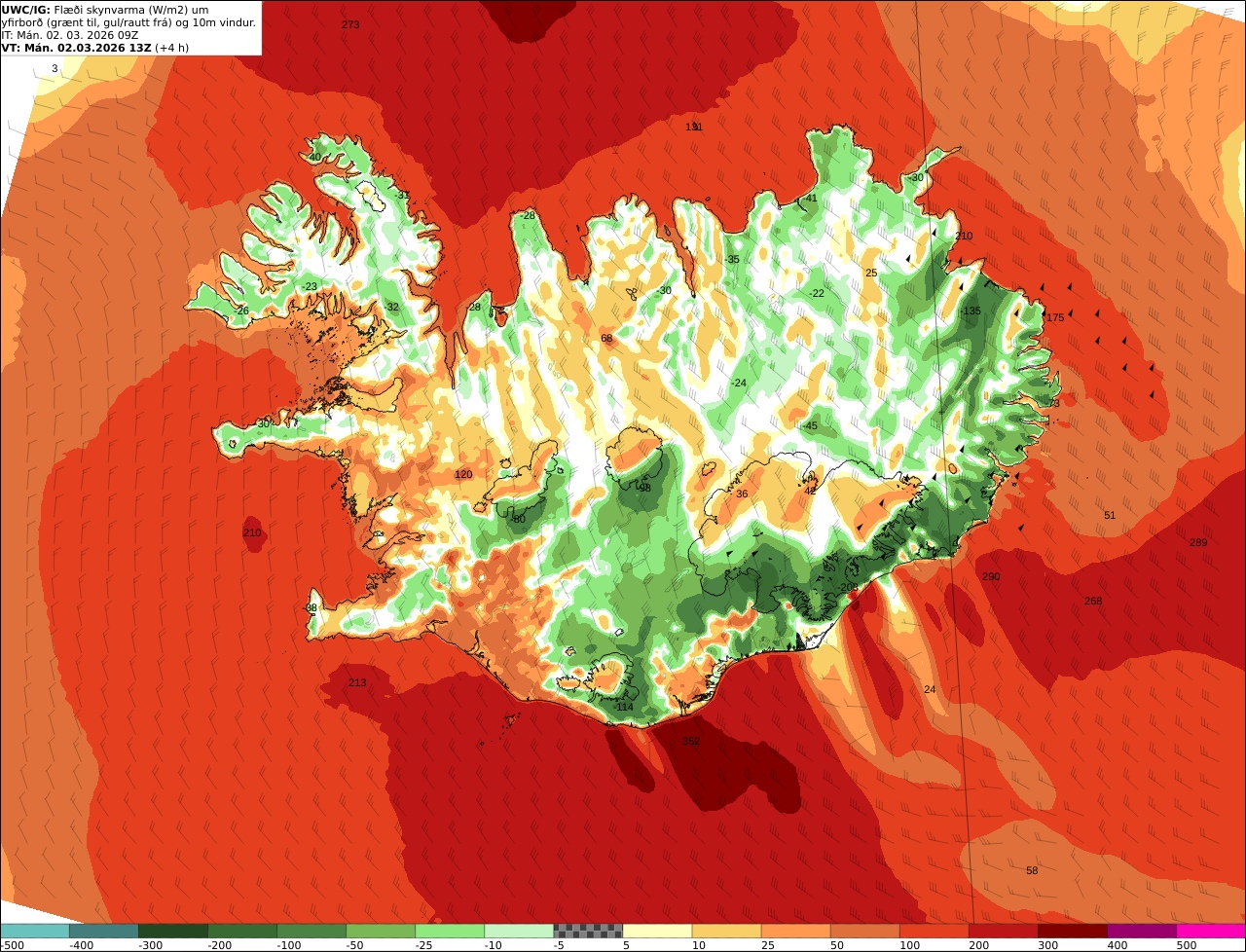The image size is (1246, 952).
Task: Click the value 290 southeast of Iceland
Action: coord(991,577)
